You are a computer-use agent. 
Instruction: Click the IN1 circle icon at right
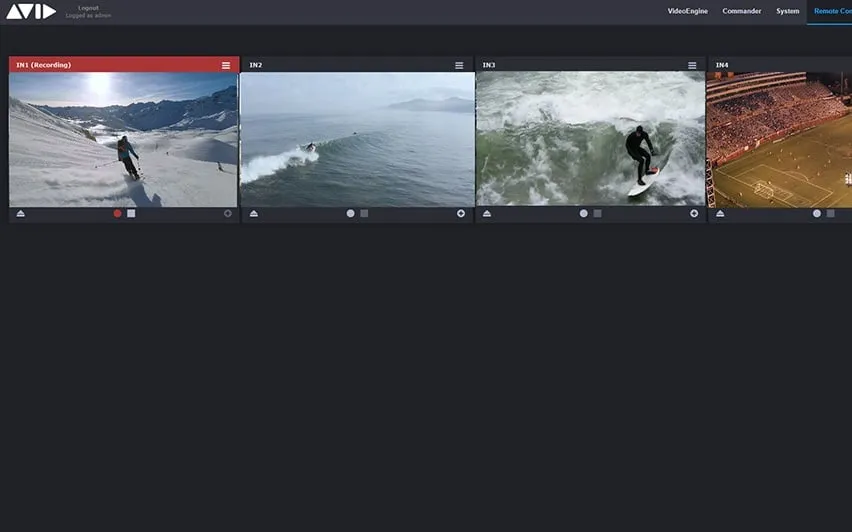(x=228, y=214)
